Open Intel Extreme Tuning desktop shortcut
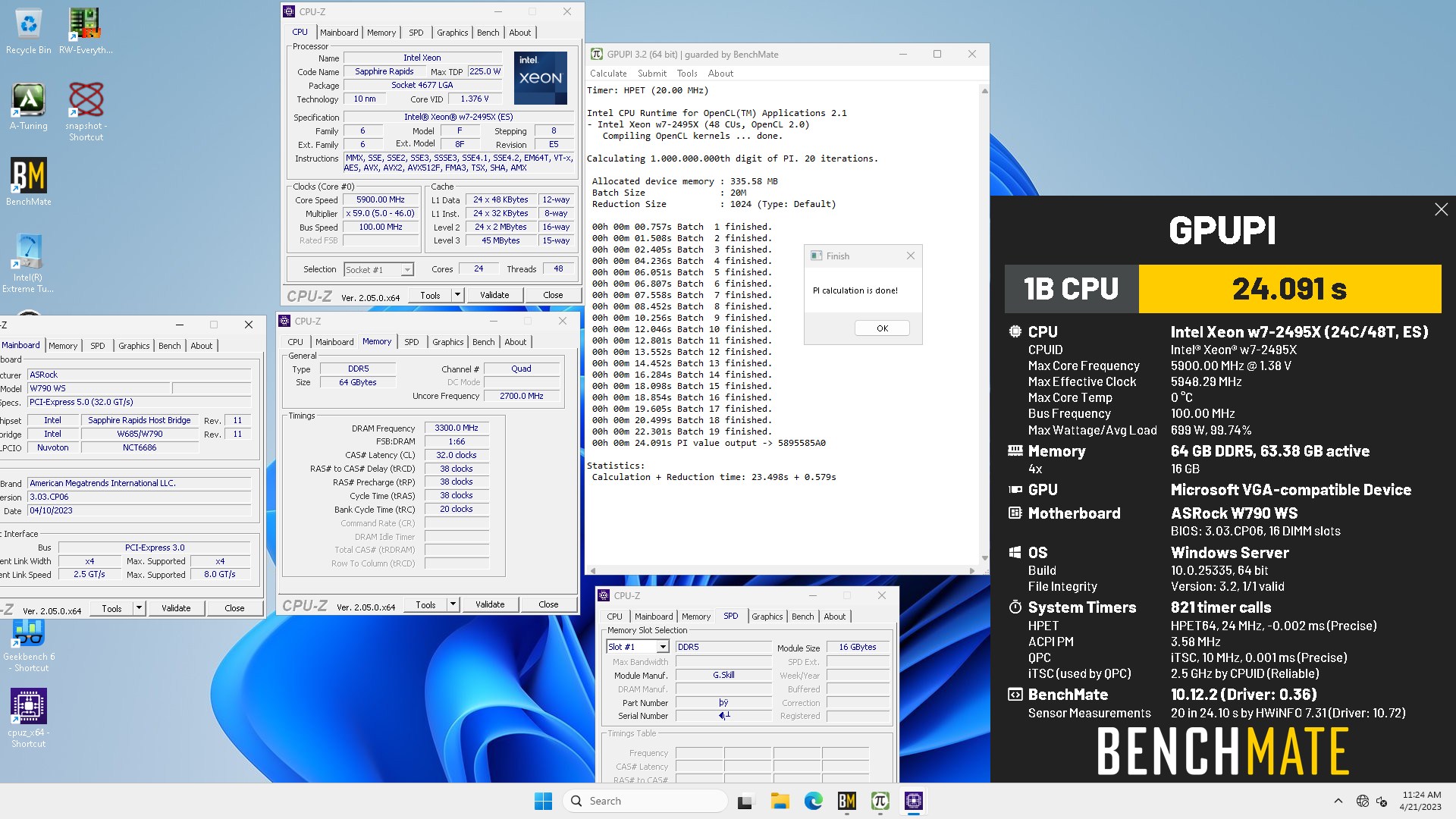The image size is (1456, 819). tap(28, 263)
